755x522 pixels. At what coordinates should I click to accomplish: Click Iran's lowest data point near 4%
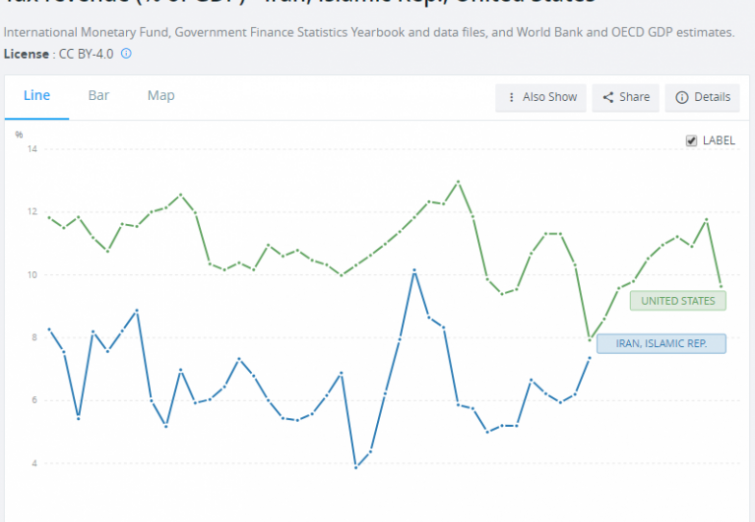(355, 467)
